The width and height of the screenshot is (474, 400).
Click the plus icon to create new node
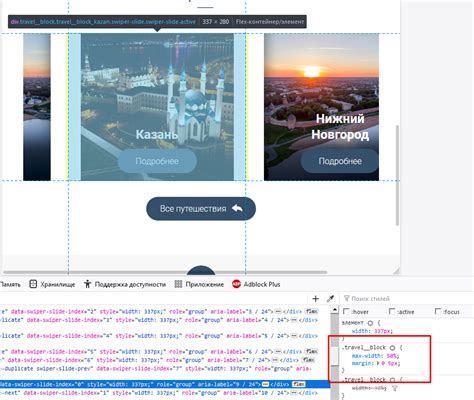(315, 299)
